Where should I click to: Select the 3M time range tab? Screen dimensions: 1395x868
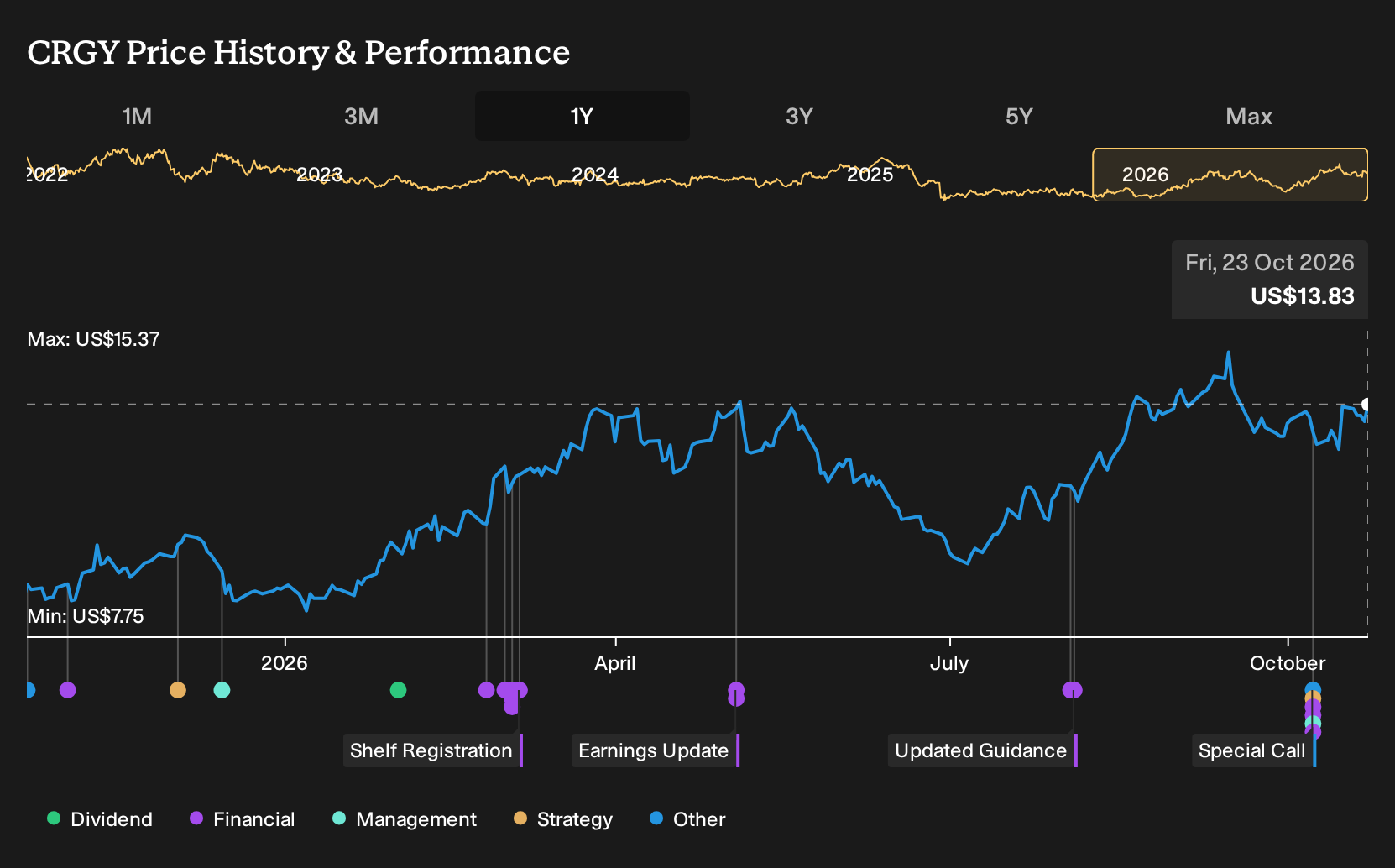[x=361, y=116]
